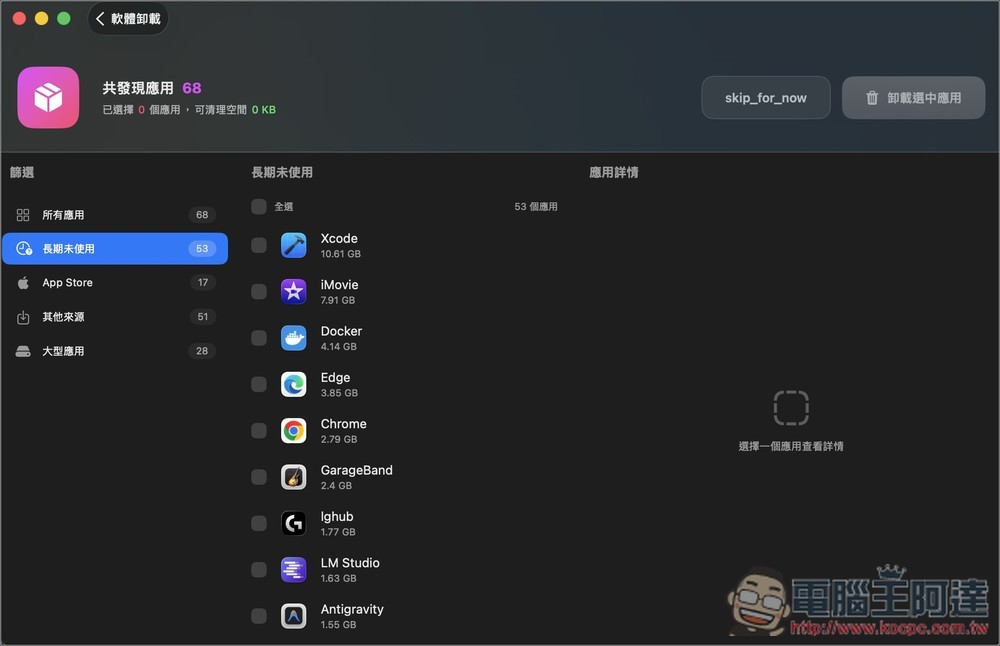The width and height of the screenshot is (1000, 646).
Task: Check the Edge checkbox
Action: (259, 385)
